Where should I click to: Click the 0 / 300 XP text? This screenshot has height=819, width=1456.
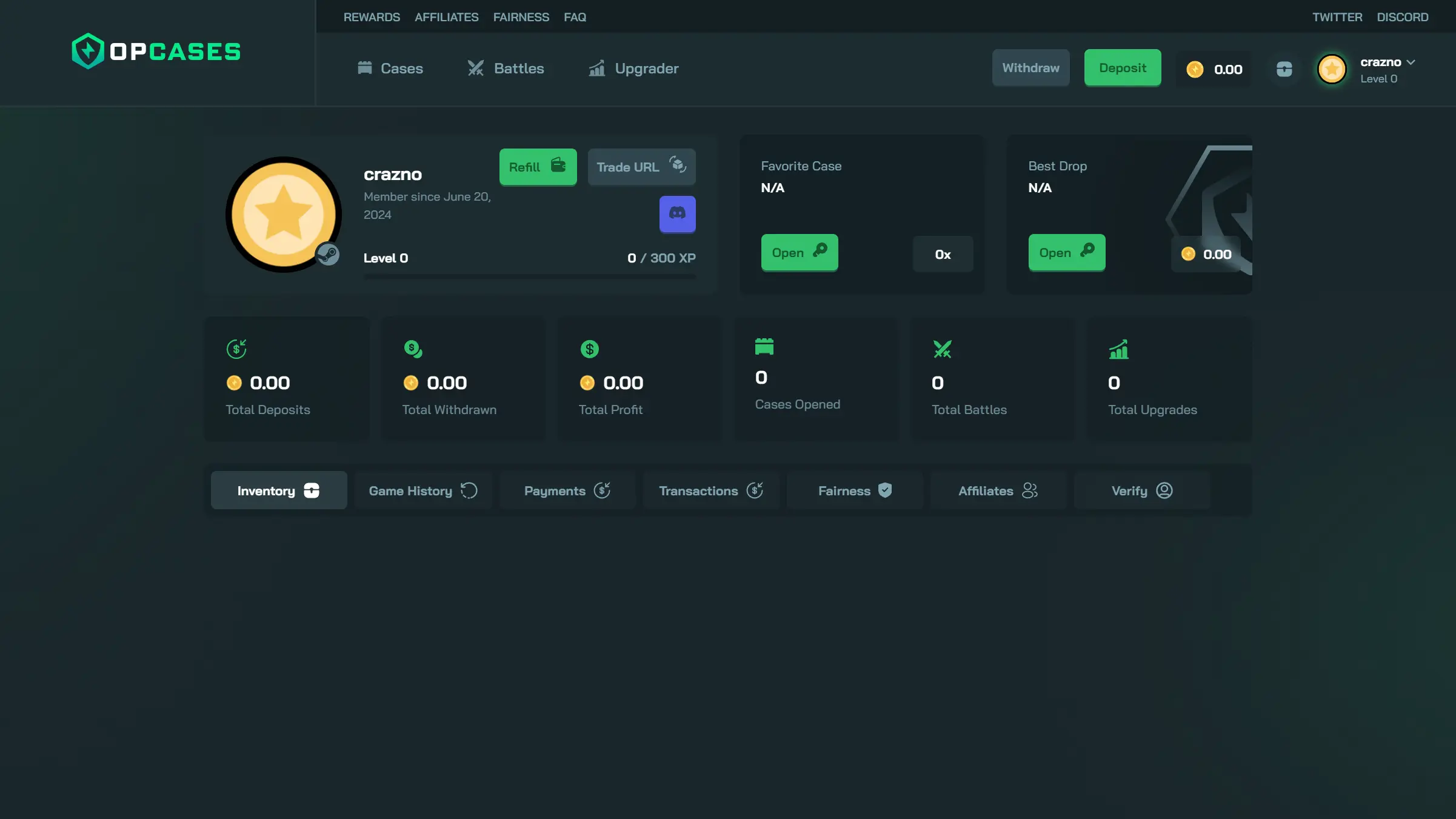(x=661, y=258)
